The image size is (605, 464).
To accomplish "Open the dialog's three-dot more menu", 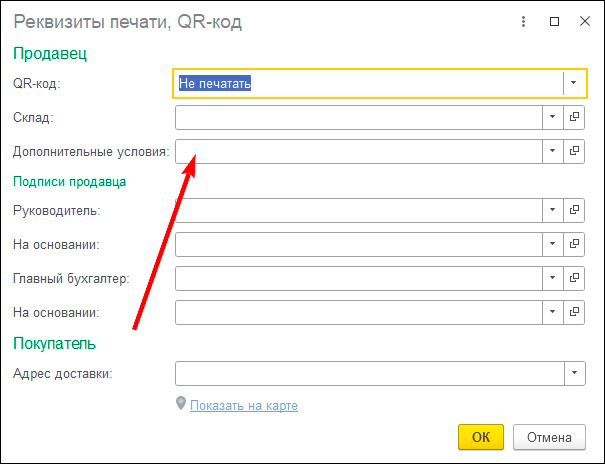I will pos(523,21).
